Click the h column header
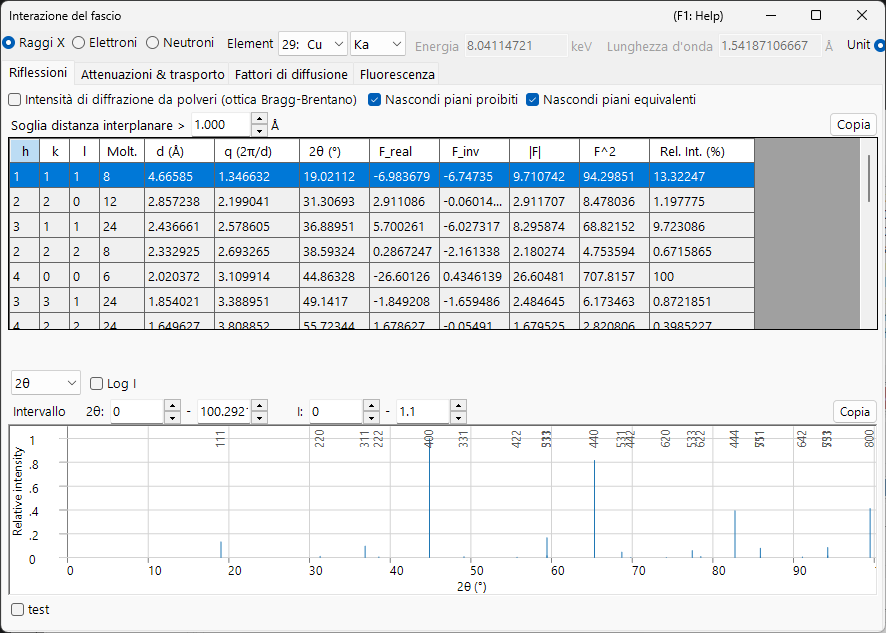 coord(24,151)
